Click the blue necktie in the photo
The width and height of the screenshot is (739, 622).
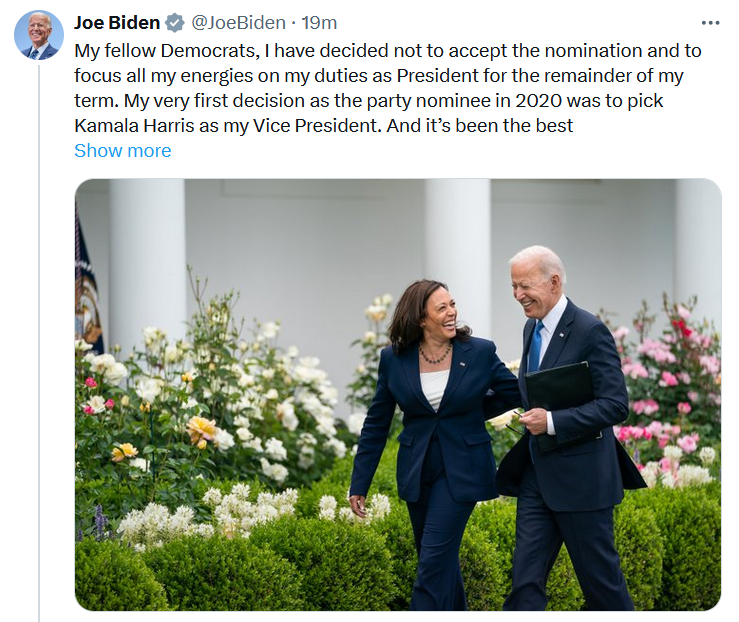pyautogui.click(x=536, y=346)
